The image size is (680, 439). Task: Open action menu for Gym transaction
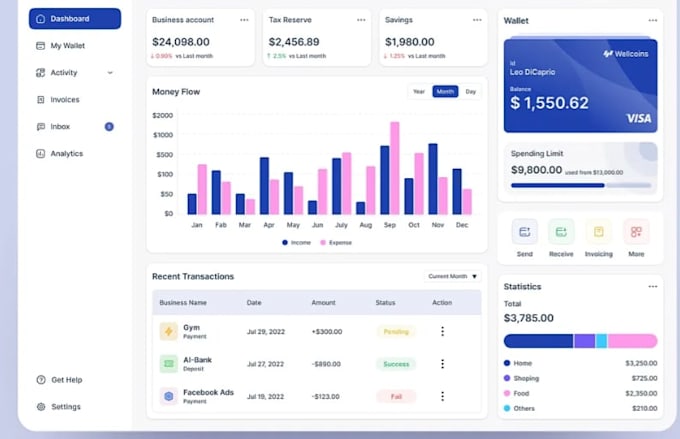point(442,331)
